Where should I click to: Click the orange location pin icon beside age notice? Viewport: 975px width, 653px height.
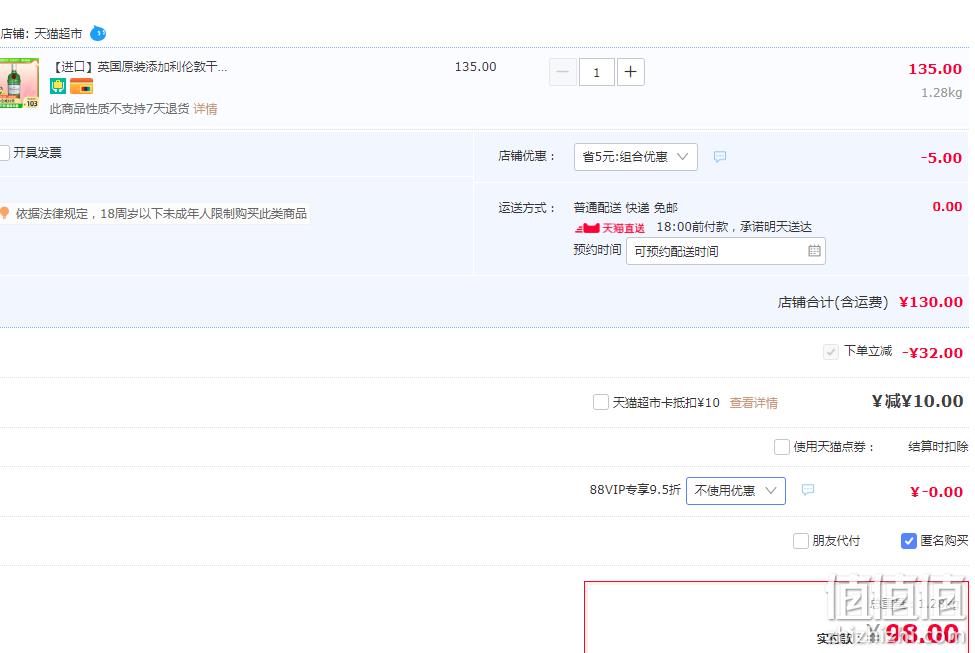4,213
